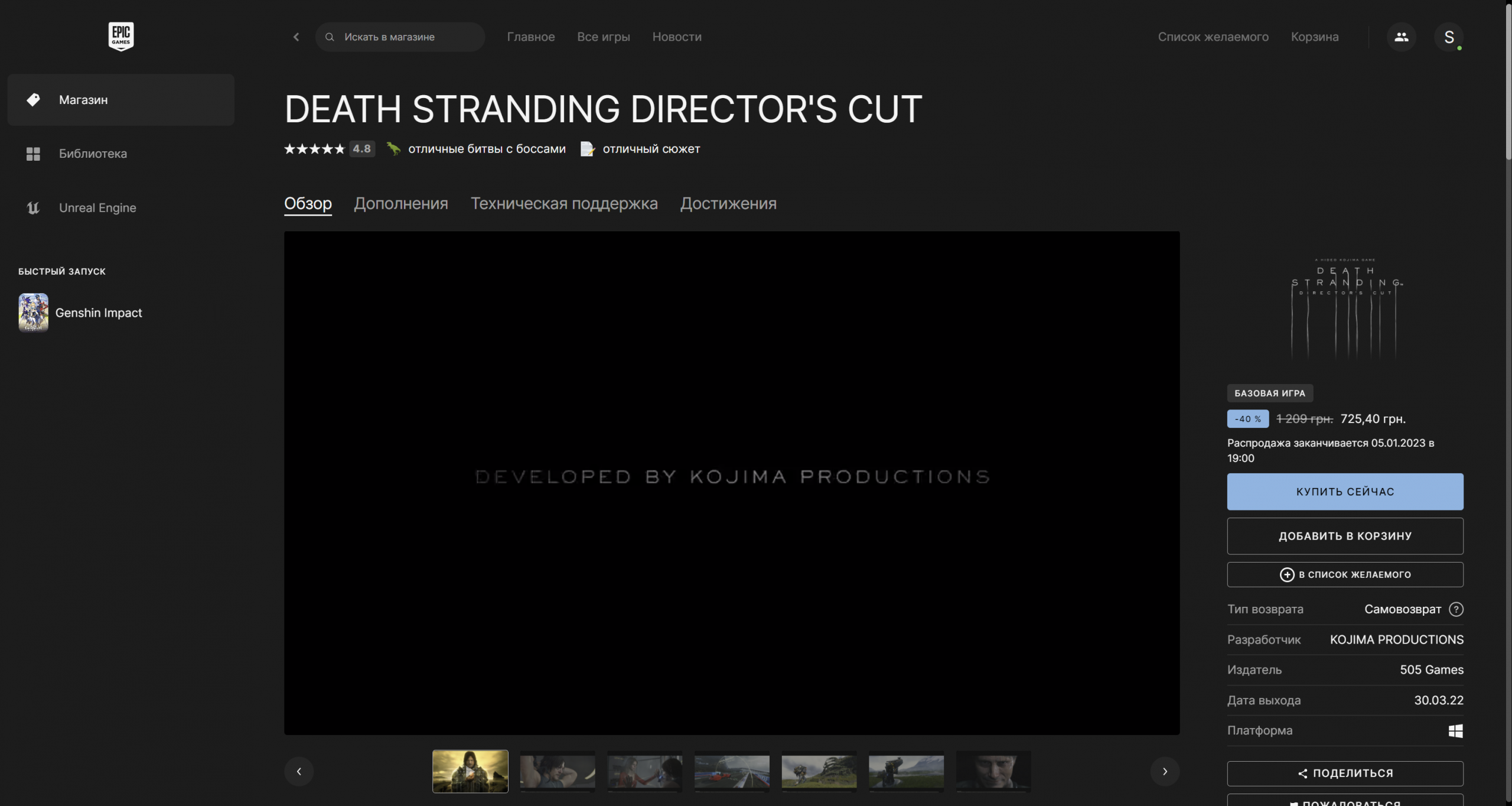This screenshot has width=1512, height=806.
Task: Add game via В список желаемого
Action: click(1345, 574)
